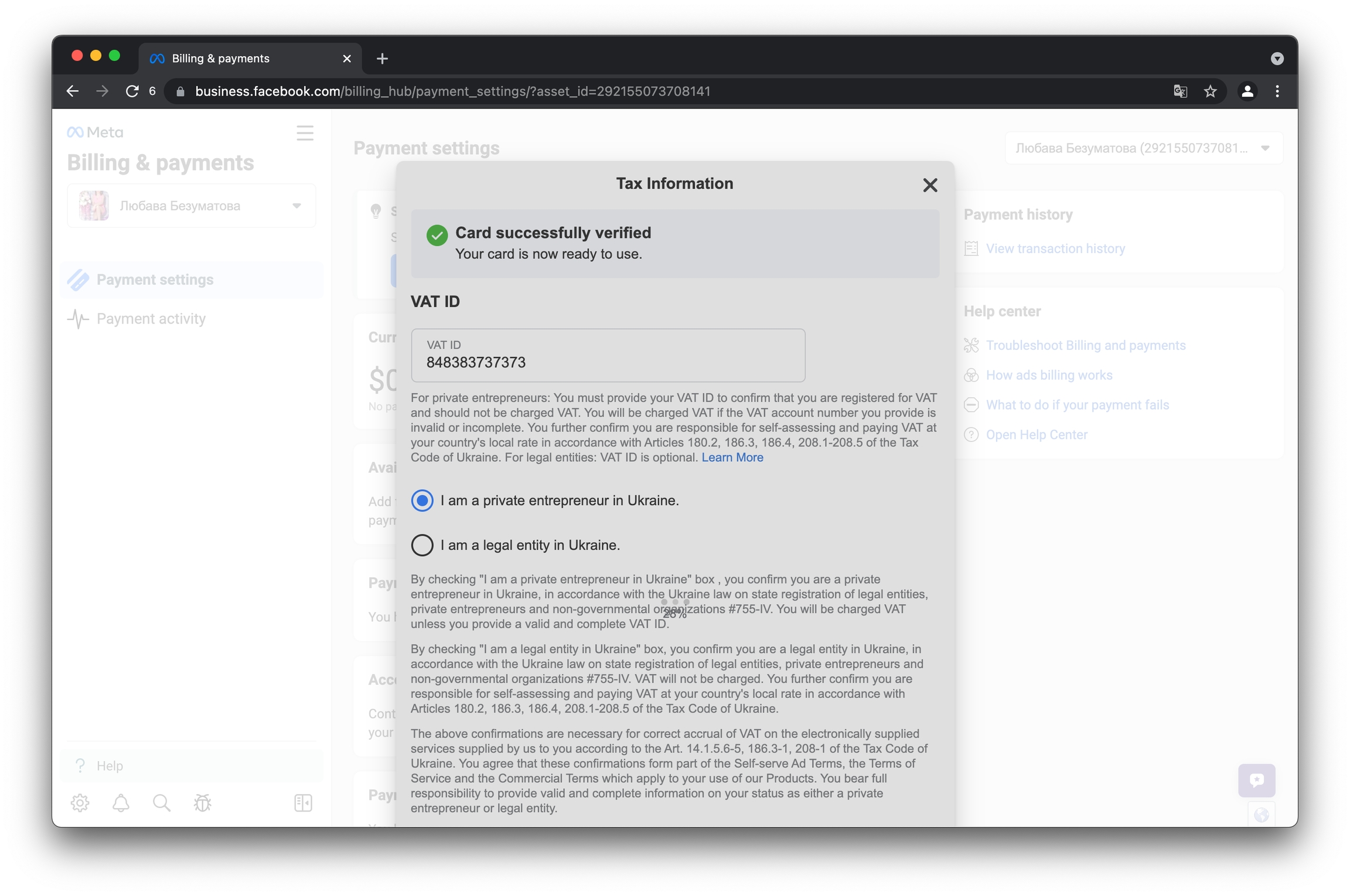
Task: Open How ads billing works link
Action: [x=1049, y=375]
